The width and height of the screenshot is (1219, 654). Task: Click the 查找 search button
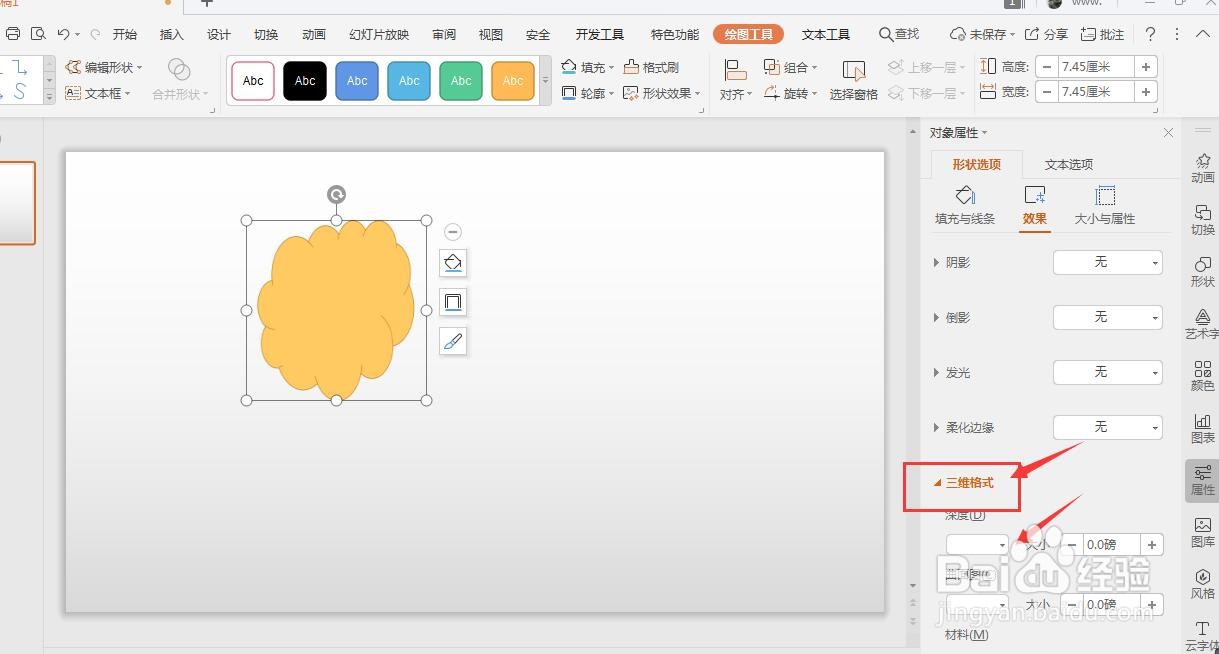899,34
